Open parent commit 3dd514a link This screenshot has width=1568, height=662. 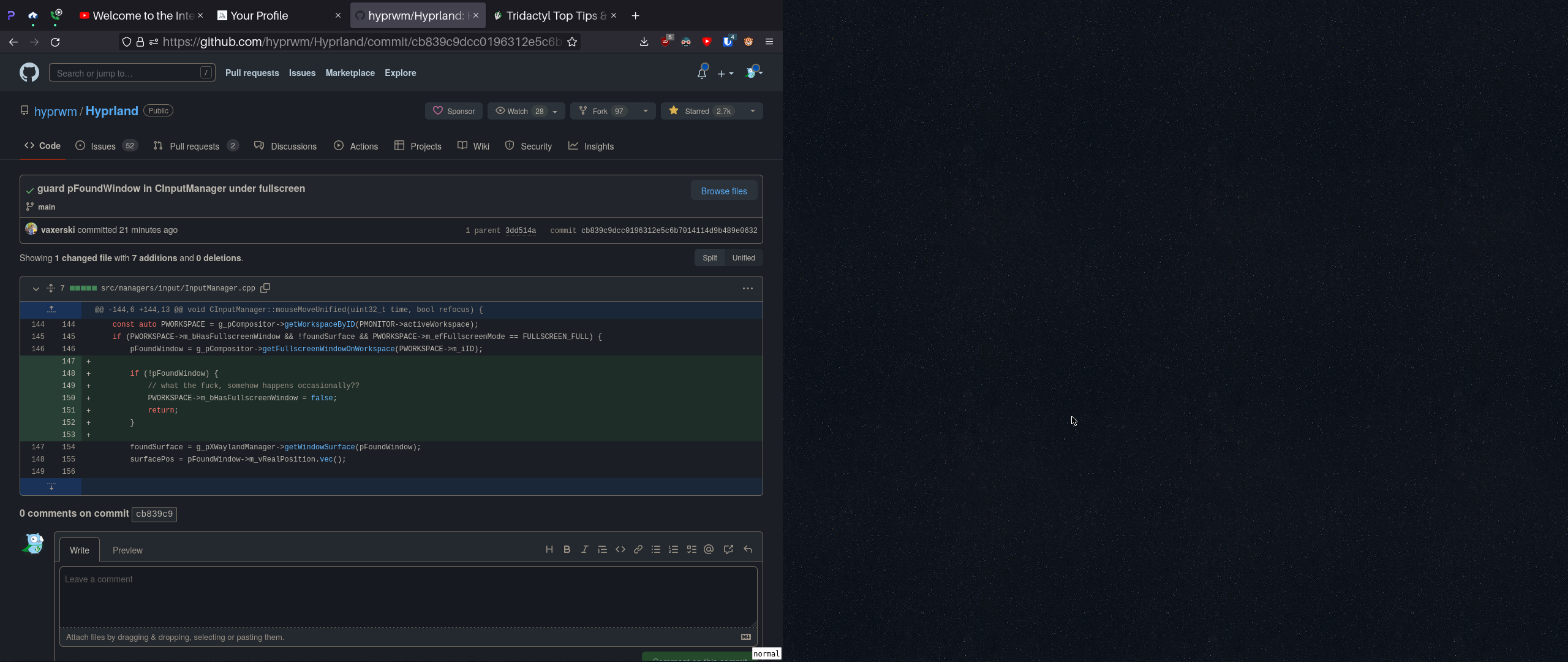point(520,230)
